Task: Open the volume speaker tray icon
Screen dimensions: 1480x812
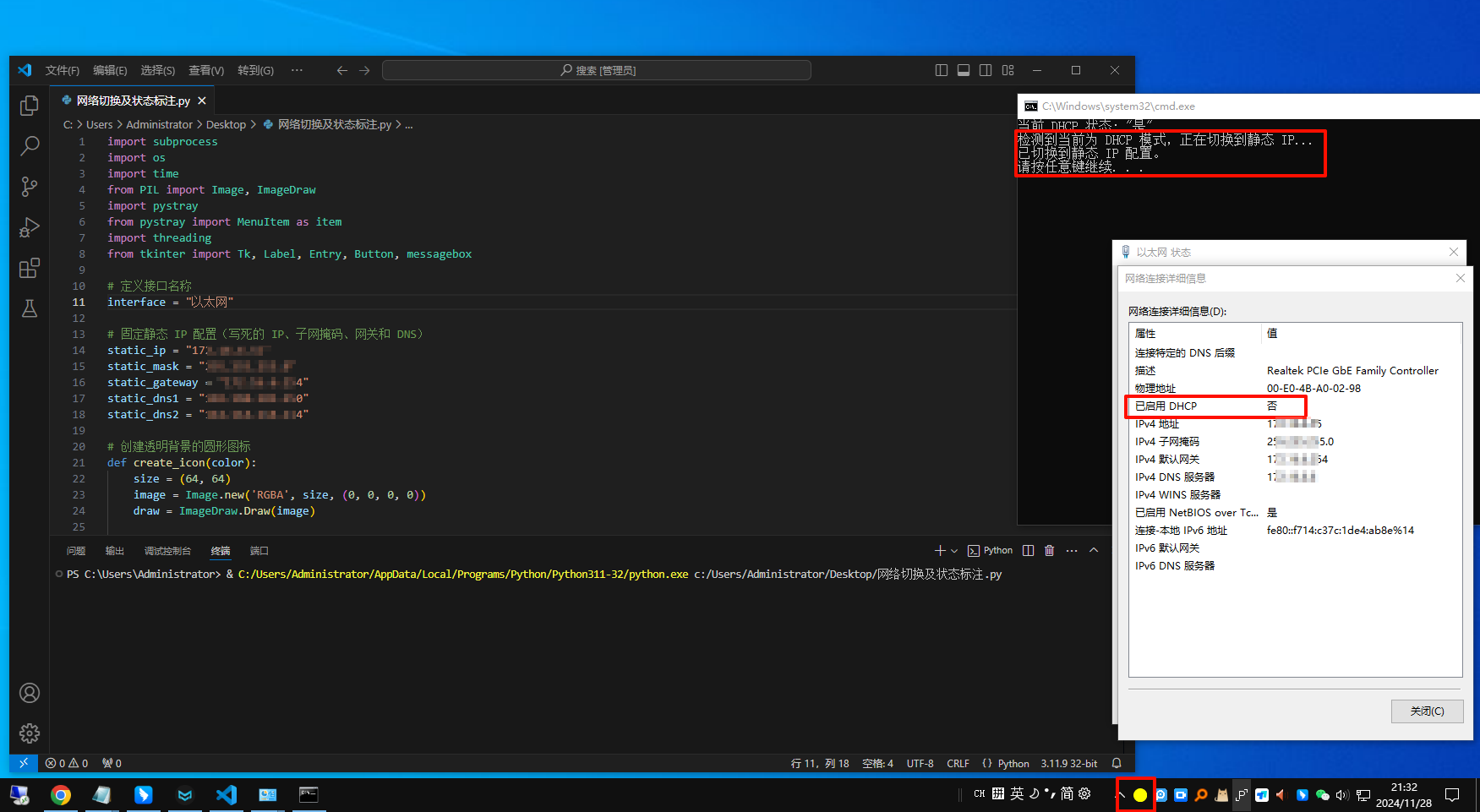Action: 1343,795
